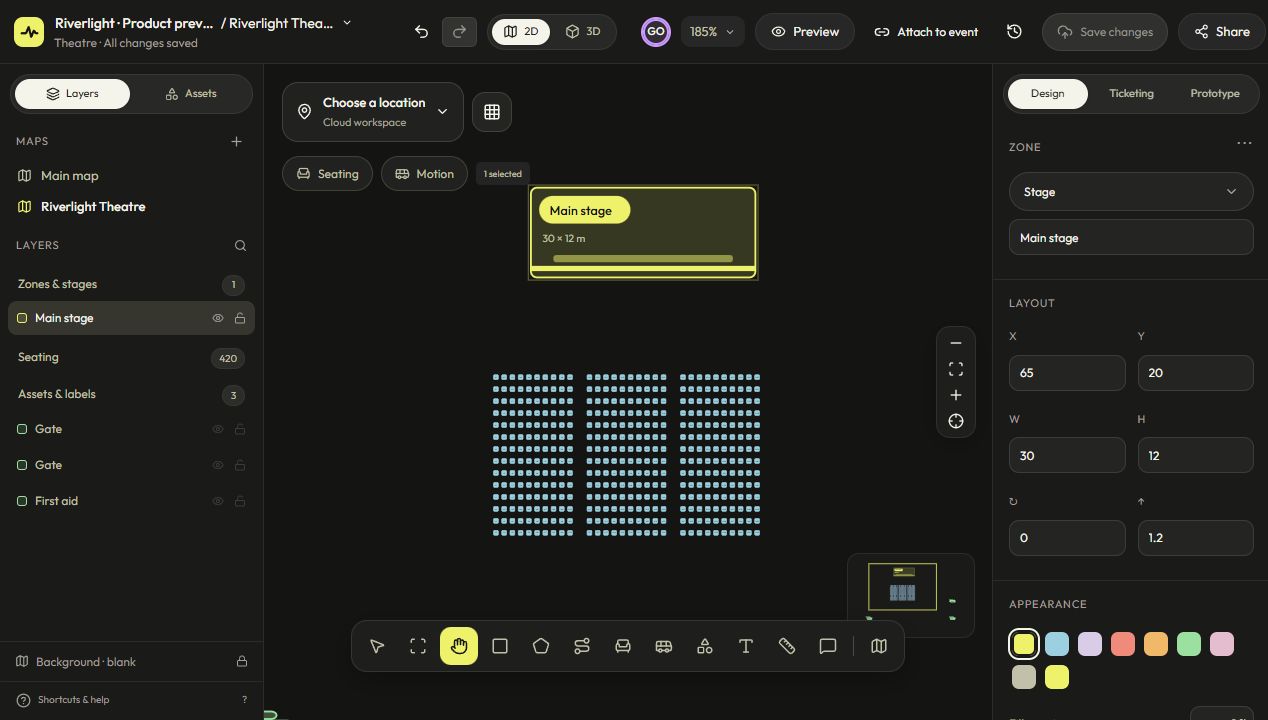The image size is (1268, 720).
Task: Show the First aid layer
Action: pyautogui.click(x=217, y=501)
